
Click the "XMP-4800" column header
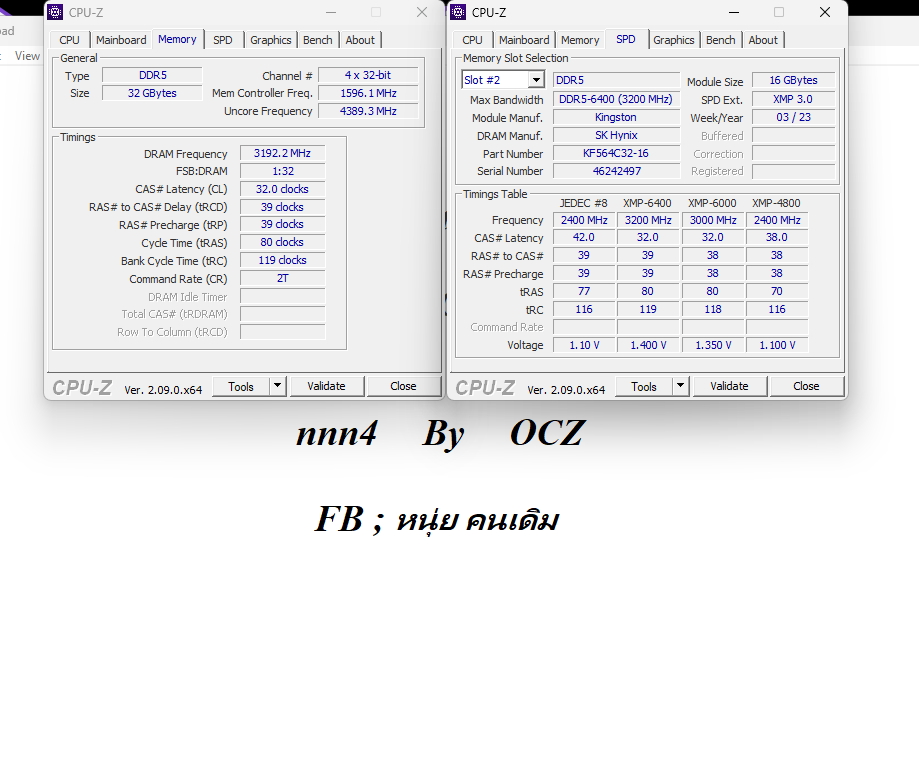[x=776, y=203]
